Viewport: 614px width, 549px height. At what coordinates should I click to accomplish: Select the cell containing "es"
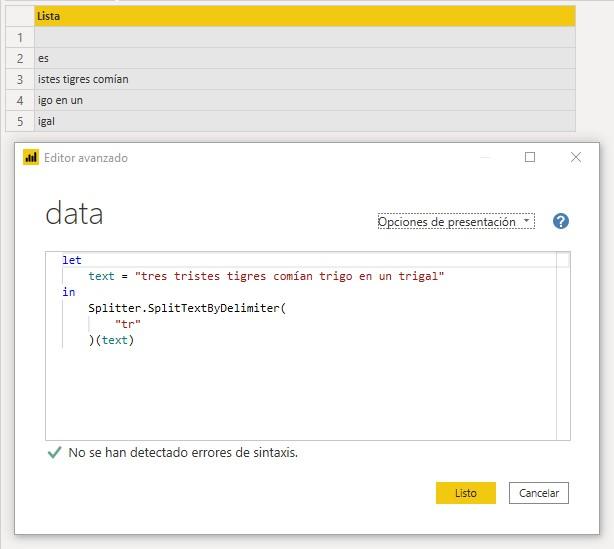click(x=304, y=58)
